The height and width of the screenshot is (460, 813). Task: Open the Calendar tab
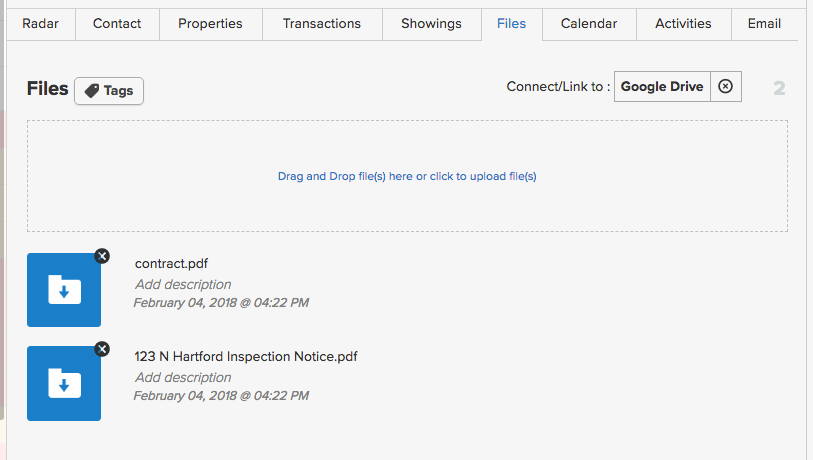pyautogui.click(x=589, y=24)
